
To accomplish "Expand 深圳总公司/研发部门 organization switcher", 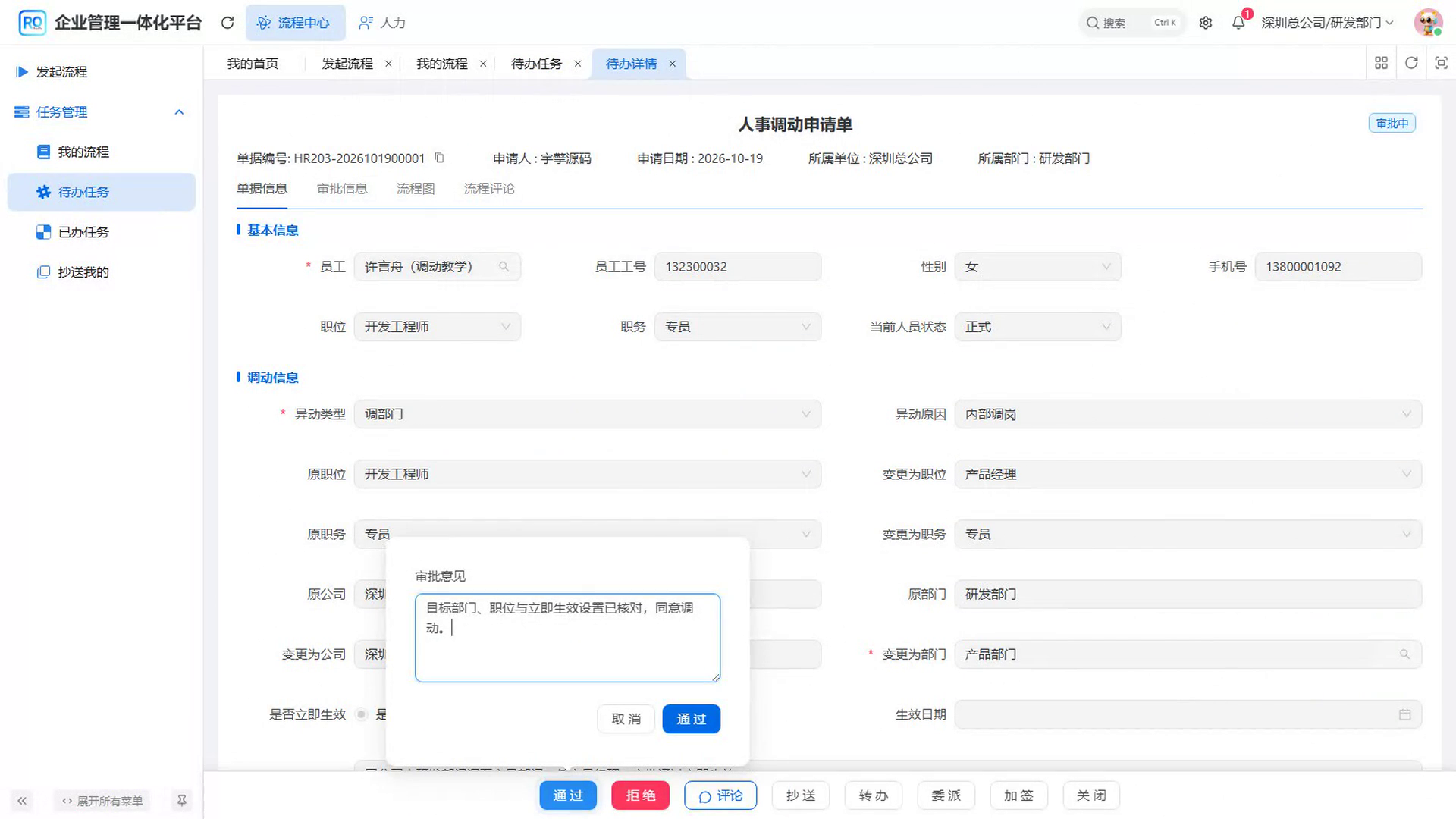I will click(x=1327, y=23).
